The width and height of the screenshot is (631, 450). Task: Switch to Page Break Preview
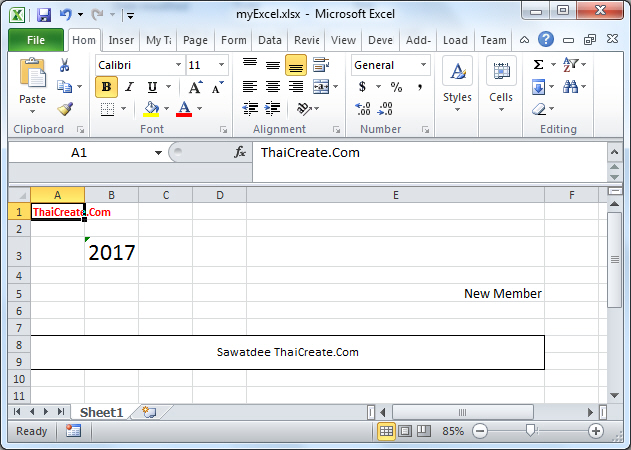423,431
